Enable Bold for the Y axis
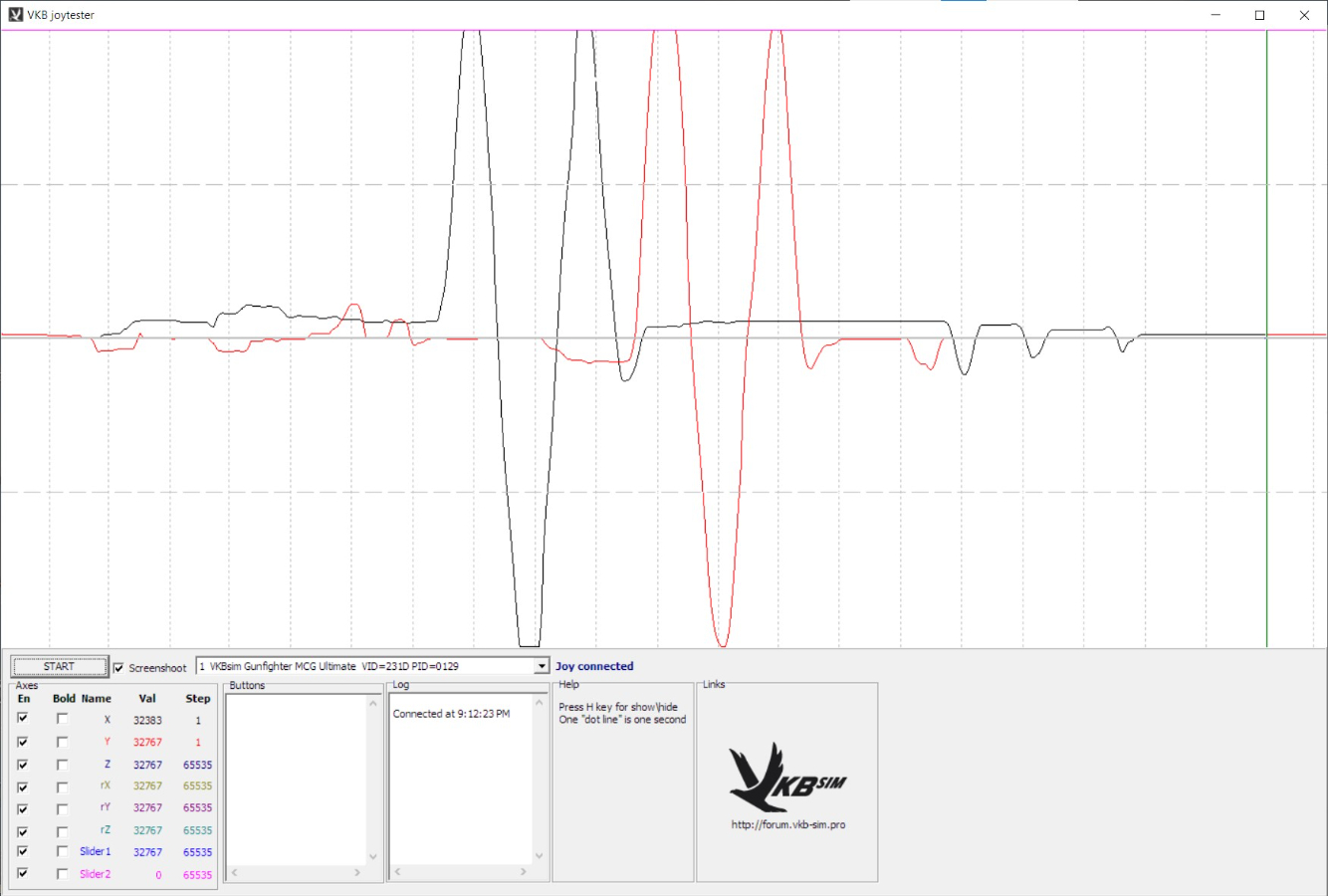The width and height of the screenshot is (1328, 896). (x=62, y=742)
